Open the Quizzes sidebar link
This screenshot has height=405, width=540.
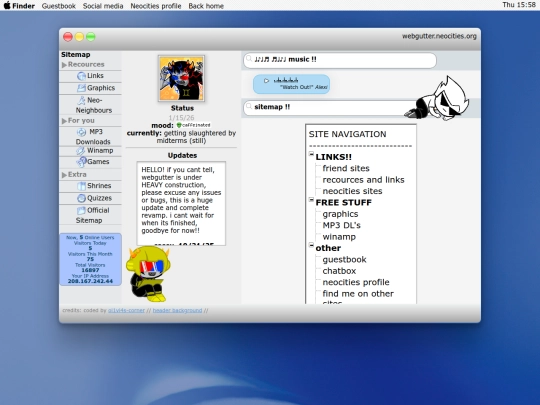click(99, 198)
